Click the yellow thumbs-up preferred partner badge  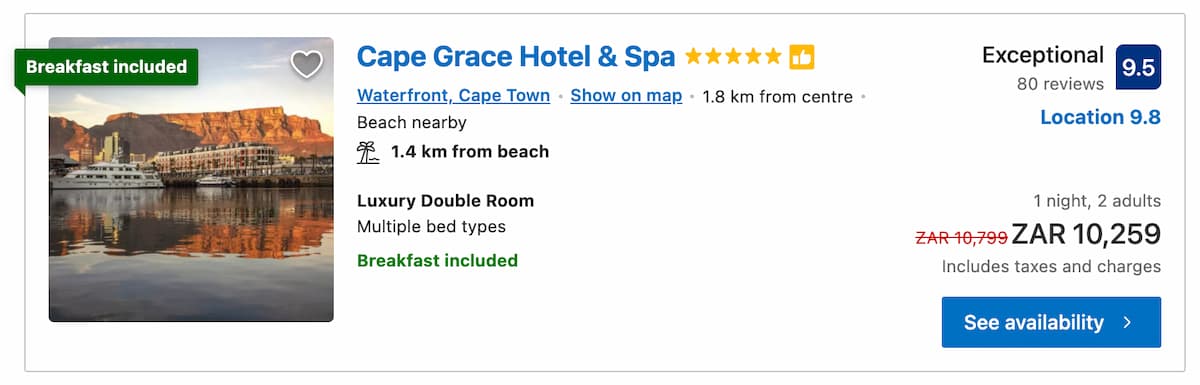click(x=802, y=57)
